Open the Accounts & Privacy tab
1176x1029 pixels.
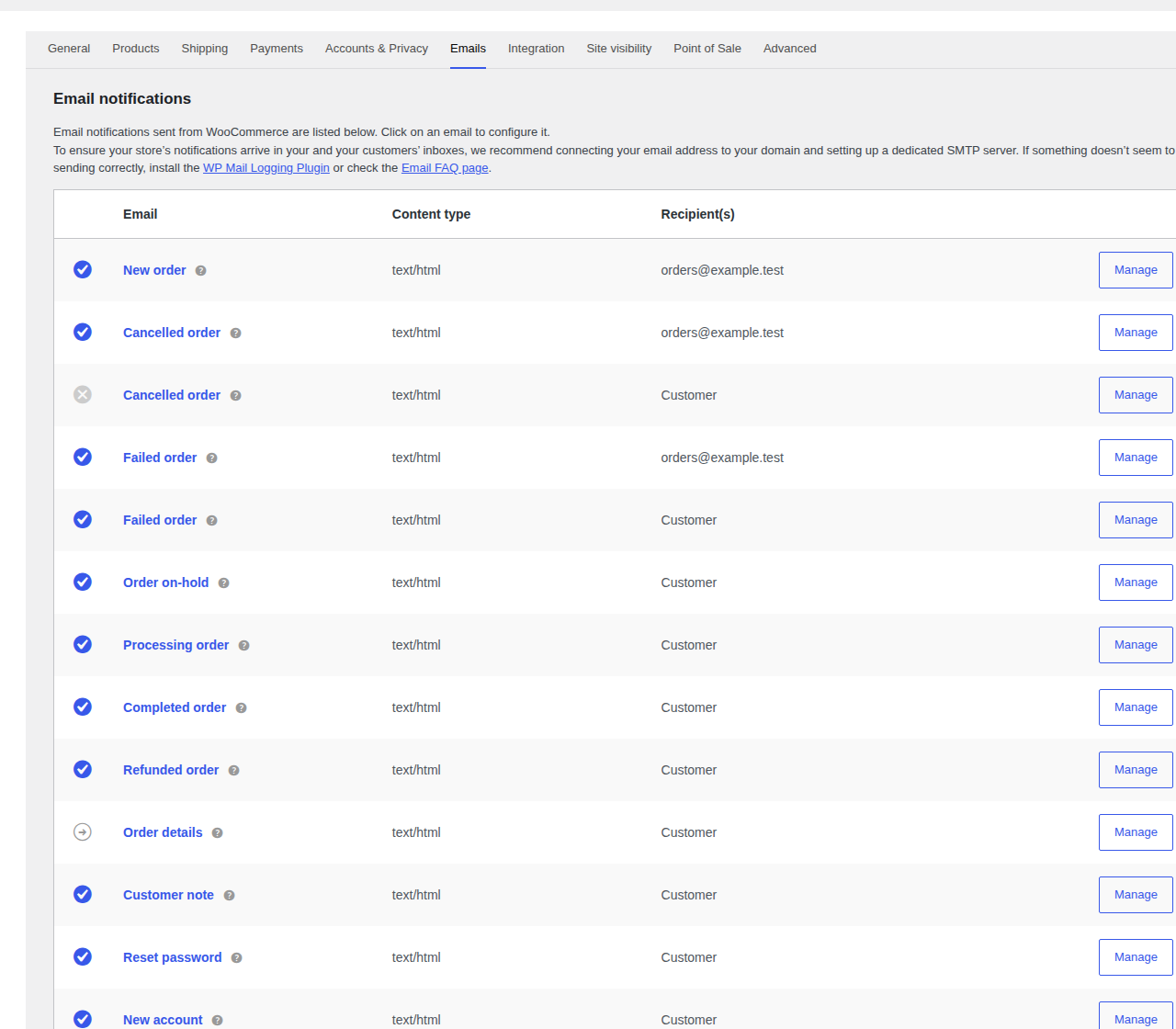point(377,49)
